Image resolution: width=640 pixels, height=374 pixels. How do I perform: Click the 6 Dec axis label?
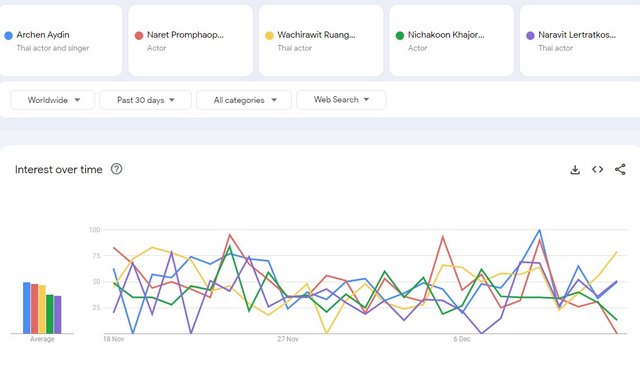[462, 339]
